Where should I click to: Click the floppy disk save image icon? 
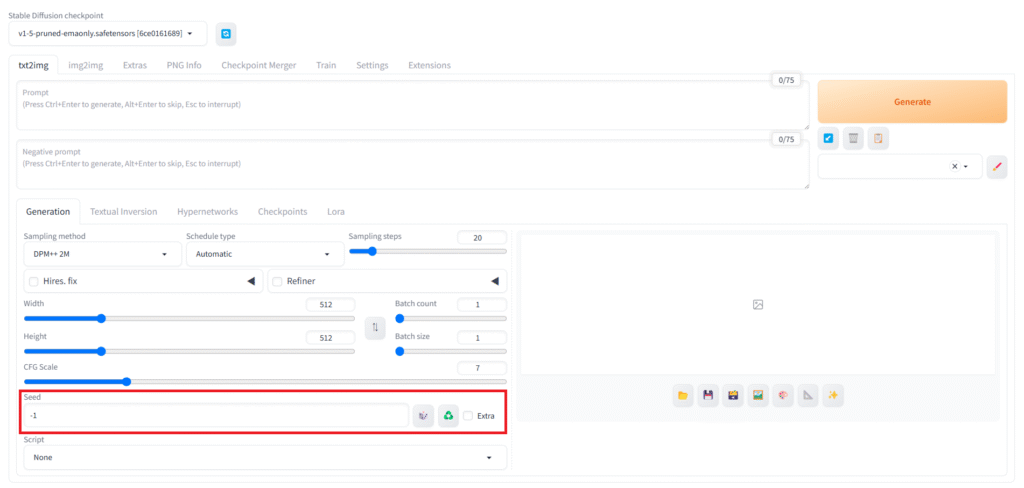pyautogui.click(x=708, y=395)
